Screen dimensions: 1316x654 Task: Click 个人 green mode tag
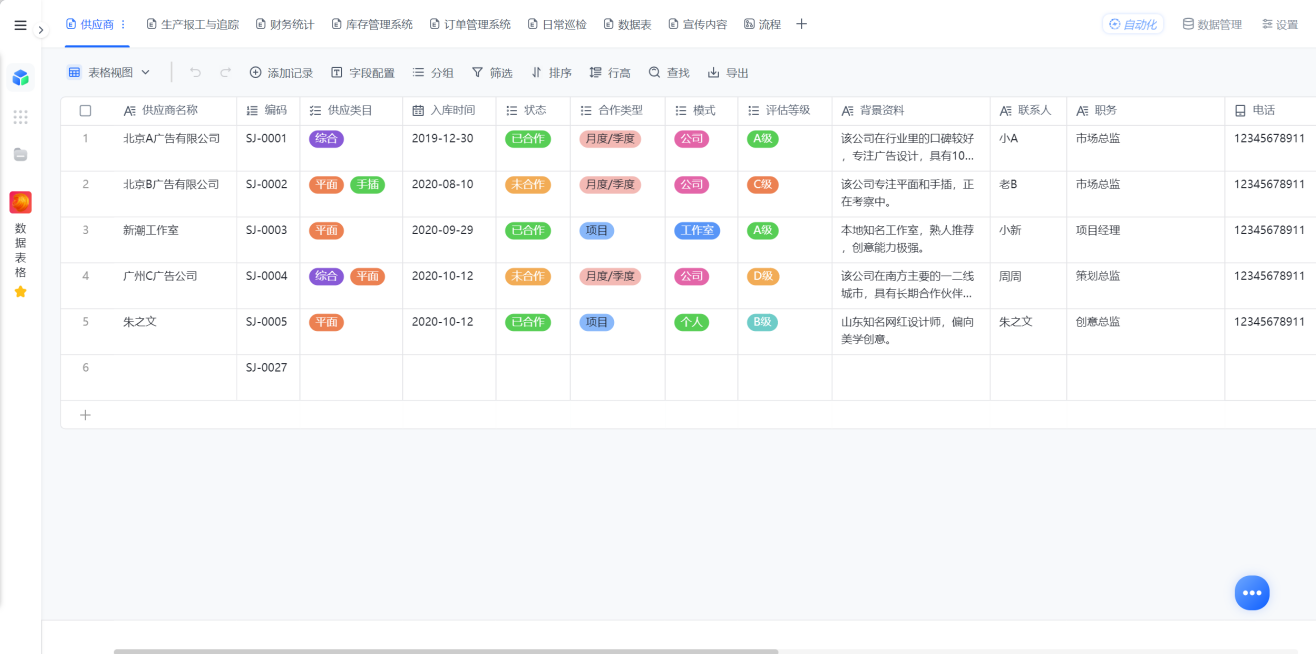[691, 323]
